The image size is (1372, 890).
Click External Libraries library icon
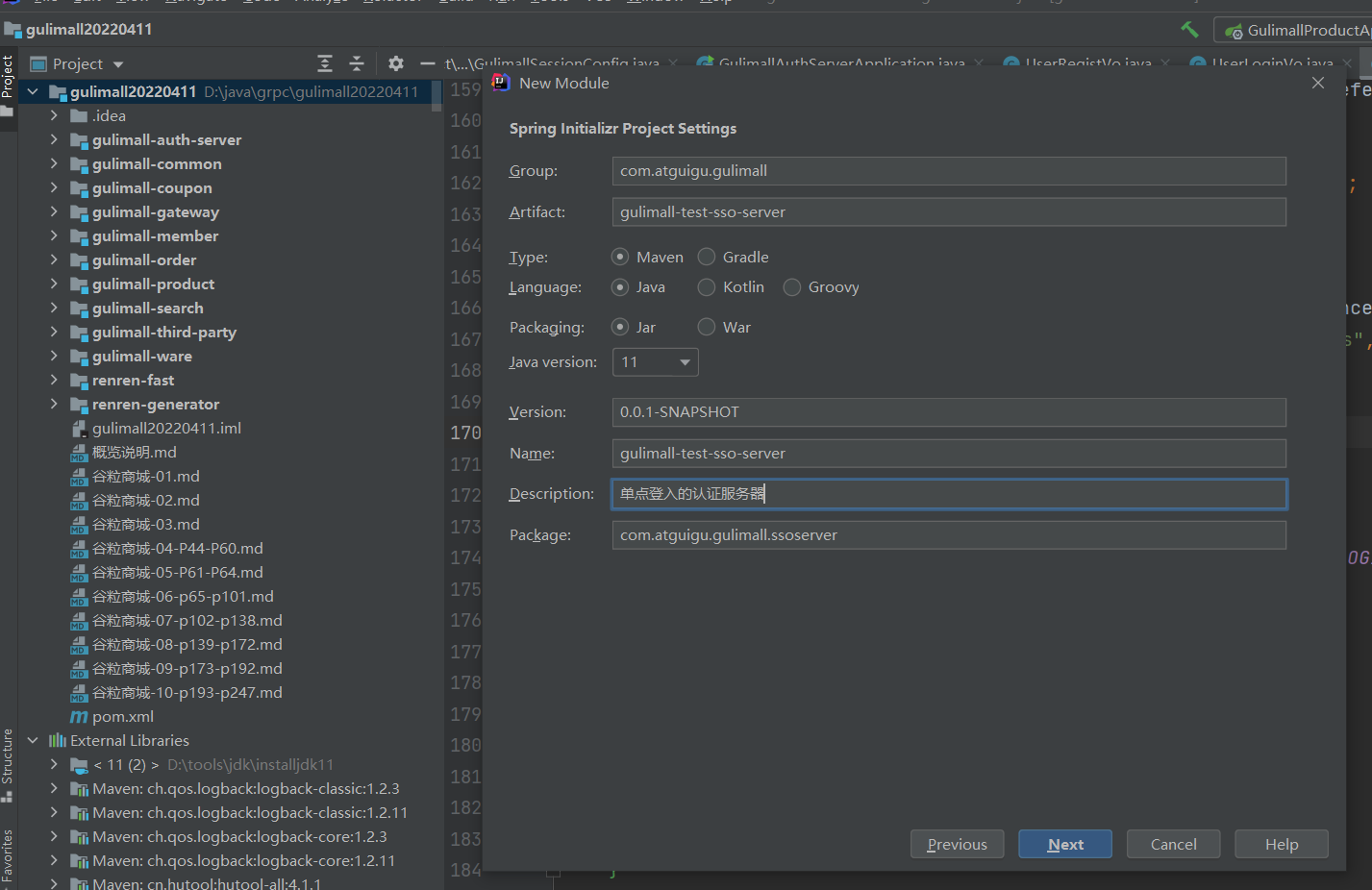click(58, 741)
